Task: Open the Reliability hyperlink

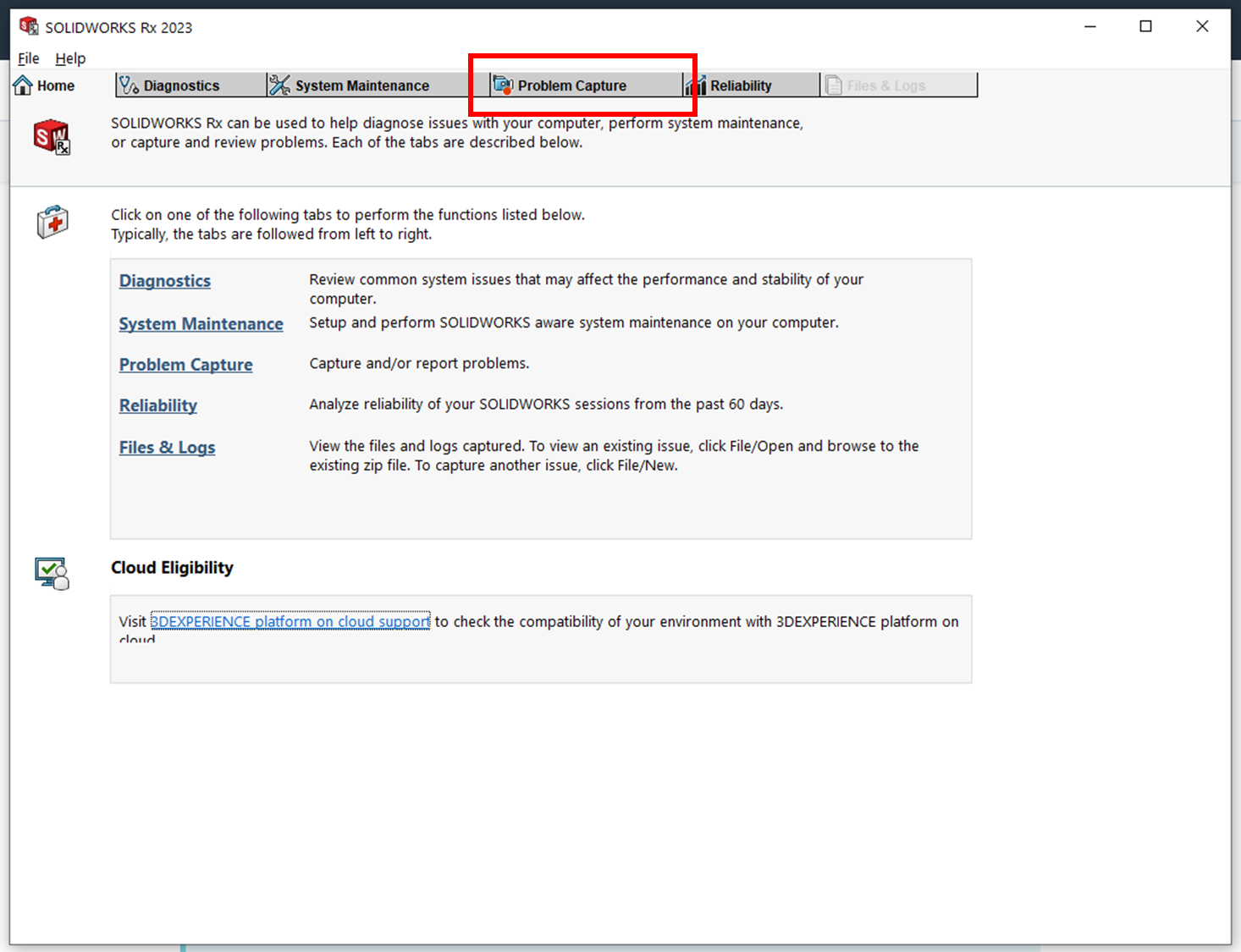Action: [x=158, y=405]
